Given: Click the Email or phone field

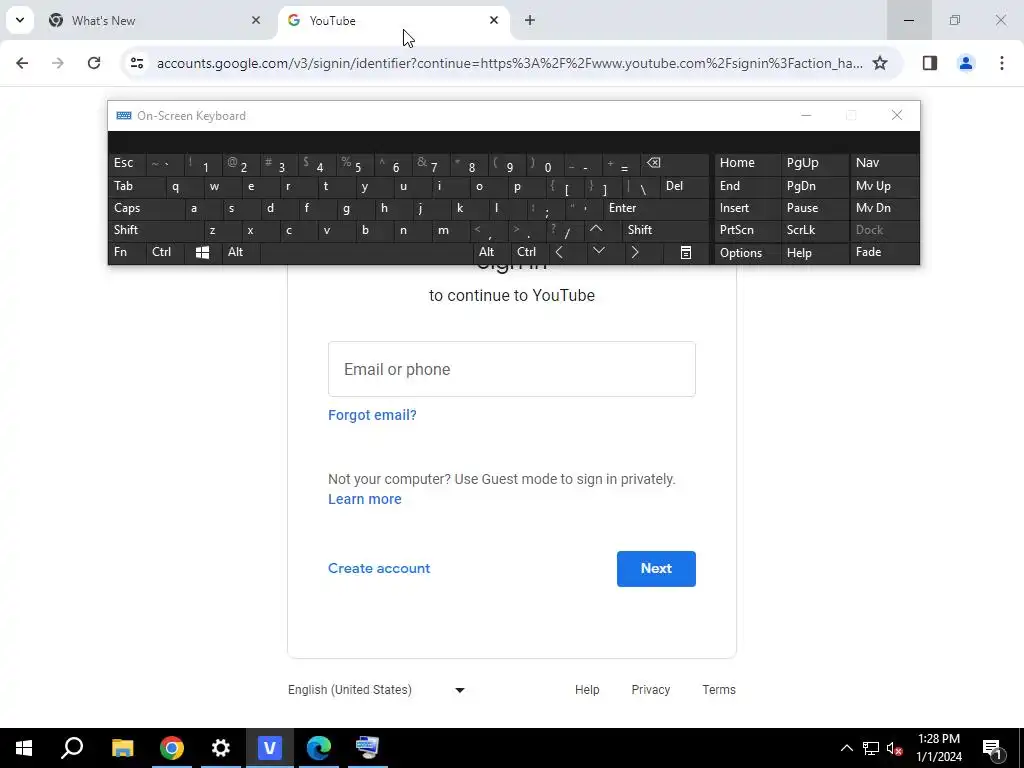Looking at the screenshot, I should pyautogui.click(x=511, y=369).
